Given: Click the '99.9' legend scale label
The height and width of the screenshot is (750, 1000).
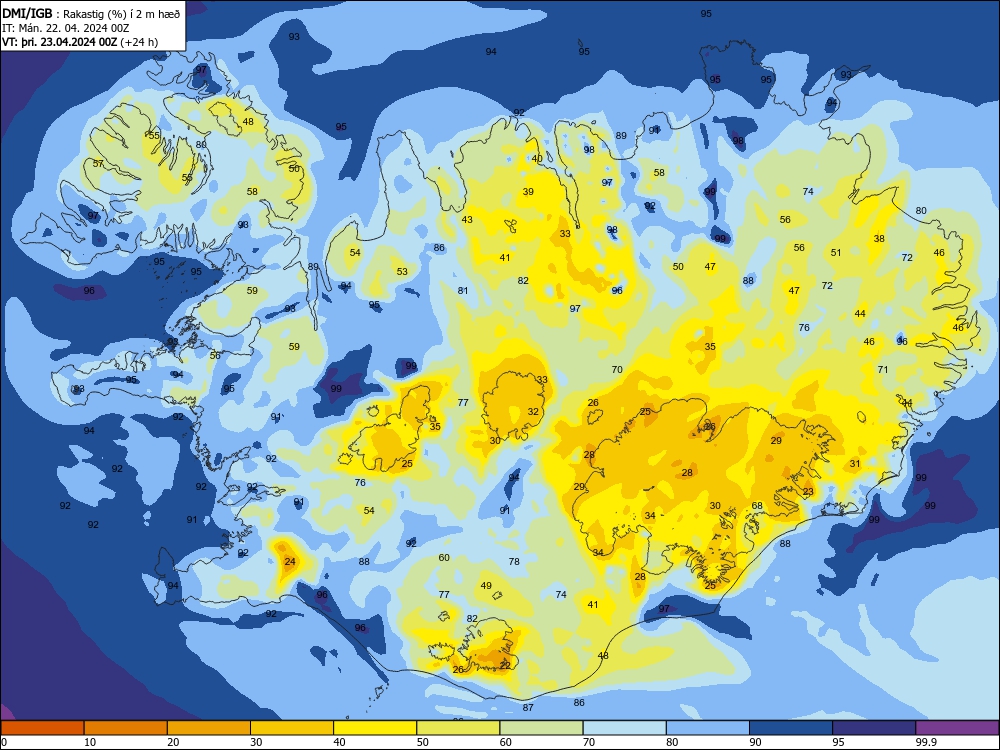Looking at the screenshot, I should pyautogui.click(x=925, y=742).
